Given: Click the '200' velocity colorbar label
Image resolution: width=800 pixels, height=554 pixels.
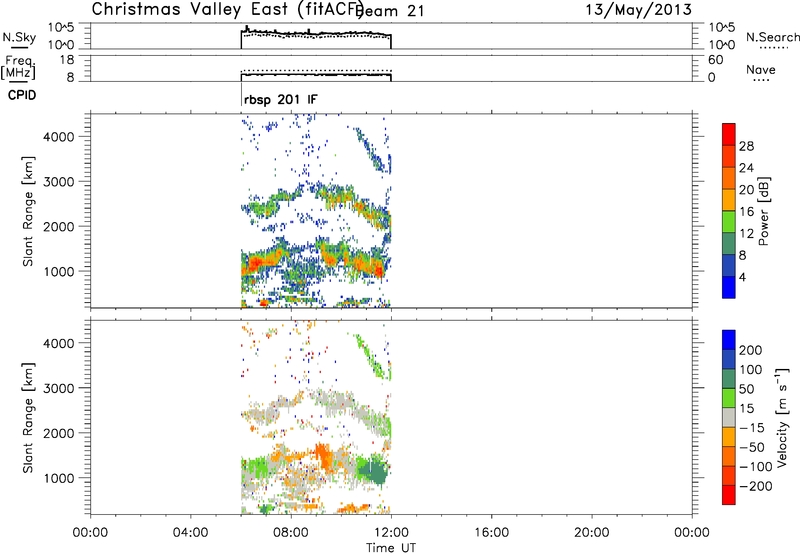Looking at the screenshot, I should click(751, 350).
